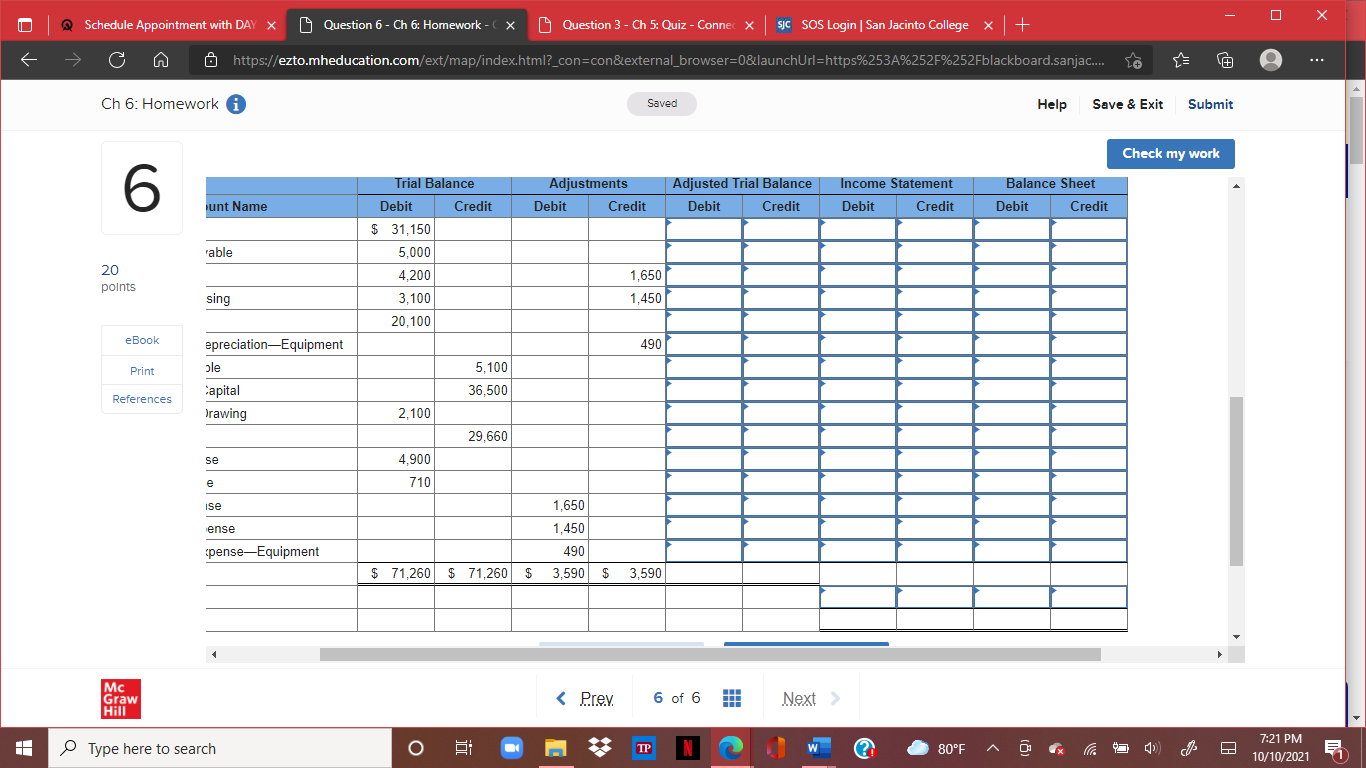Open Microsoft Office from taskbar
This screenshot has width=1366, height=768.
coord(776,748)
